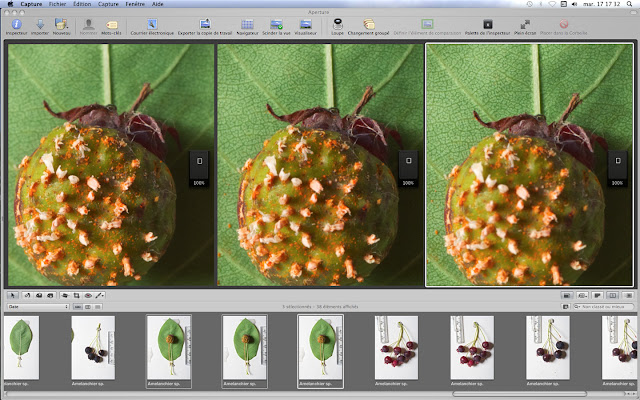Switch browser to filmstrip view
This screenshot has height=400, width=640.
(78, 307)
